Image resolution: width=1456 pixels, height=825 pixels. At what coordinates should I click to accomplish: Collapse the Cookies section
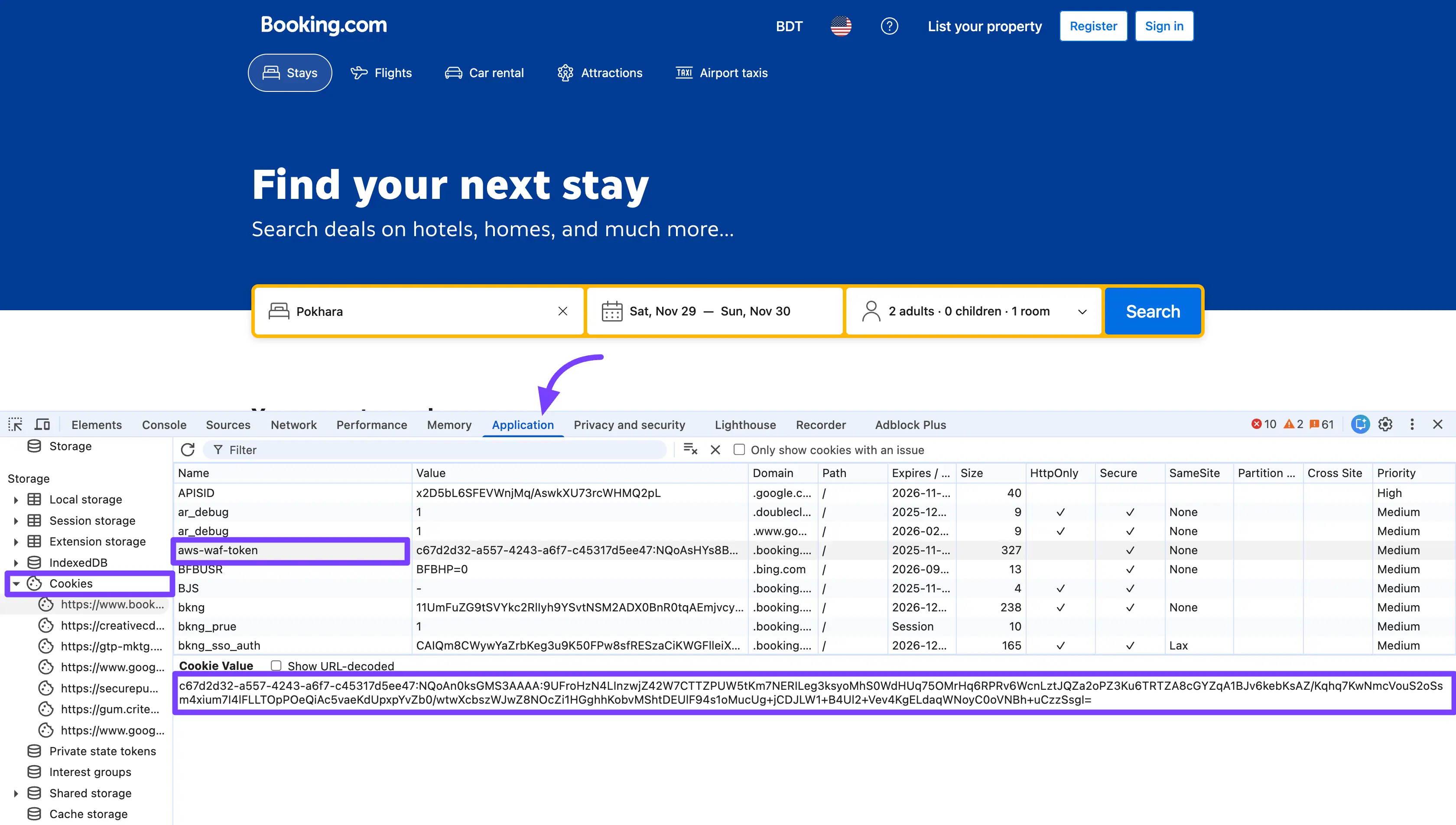tap(16, 584)
